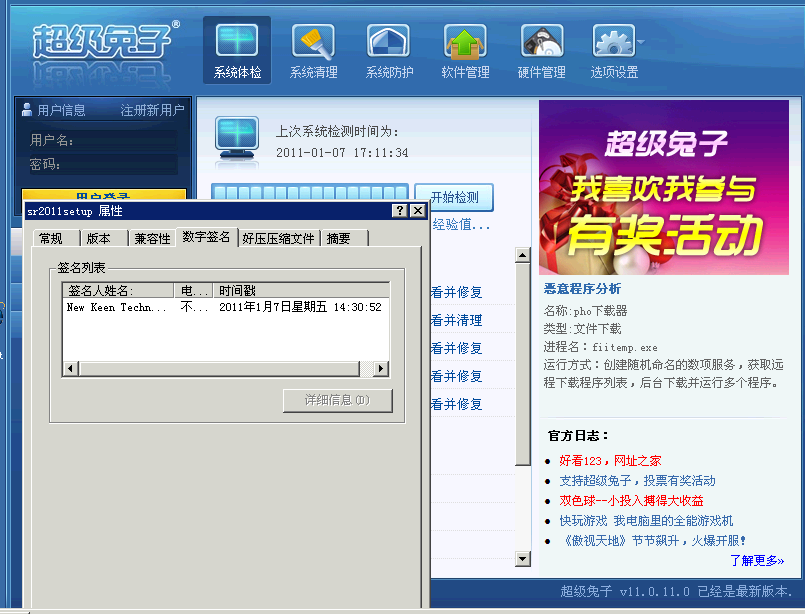Click the 恶意程序分析 heading link
This screenshot has width=805, height=614.
coord(582,289)
